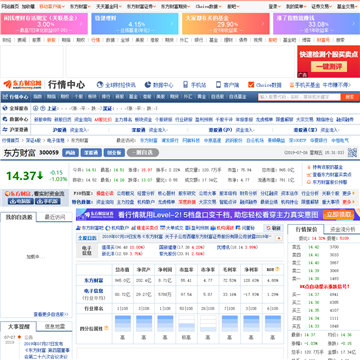Screen dimensions: 360x360
Task: Click the 手机版 download button
Action: (48, 201)
